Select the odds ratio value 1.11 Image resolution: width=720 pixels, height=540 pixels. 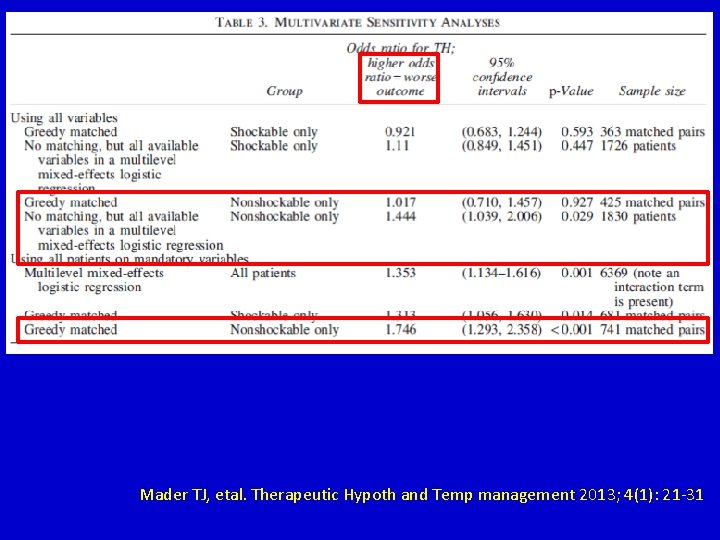point(397,146)
